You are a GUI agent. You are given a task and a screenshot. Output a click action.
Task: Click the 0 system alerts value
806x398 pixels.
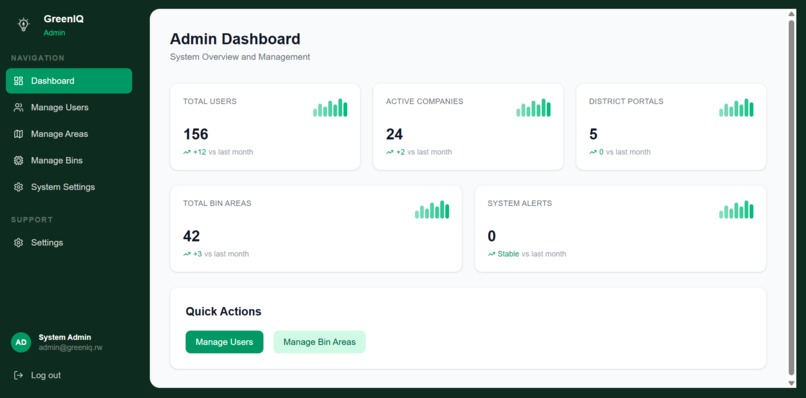(x=492, y=236)
